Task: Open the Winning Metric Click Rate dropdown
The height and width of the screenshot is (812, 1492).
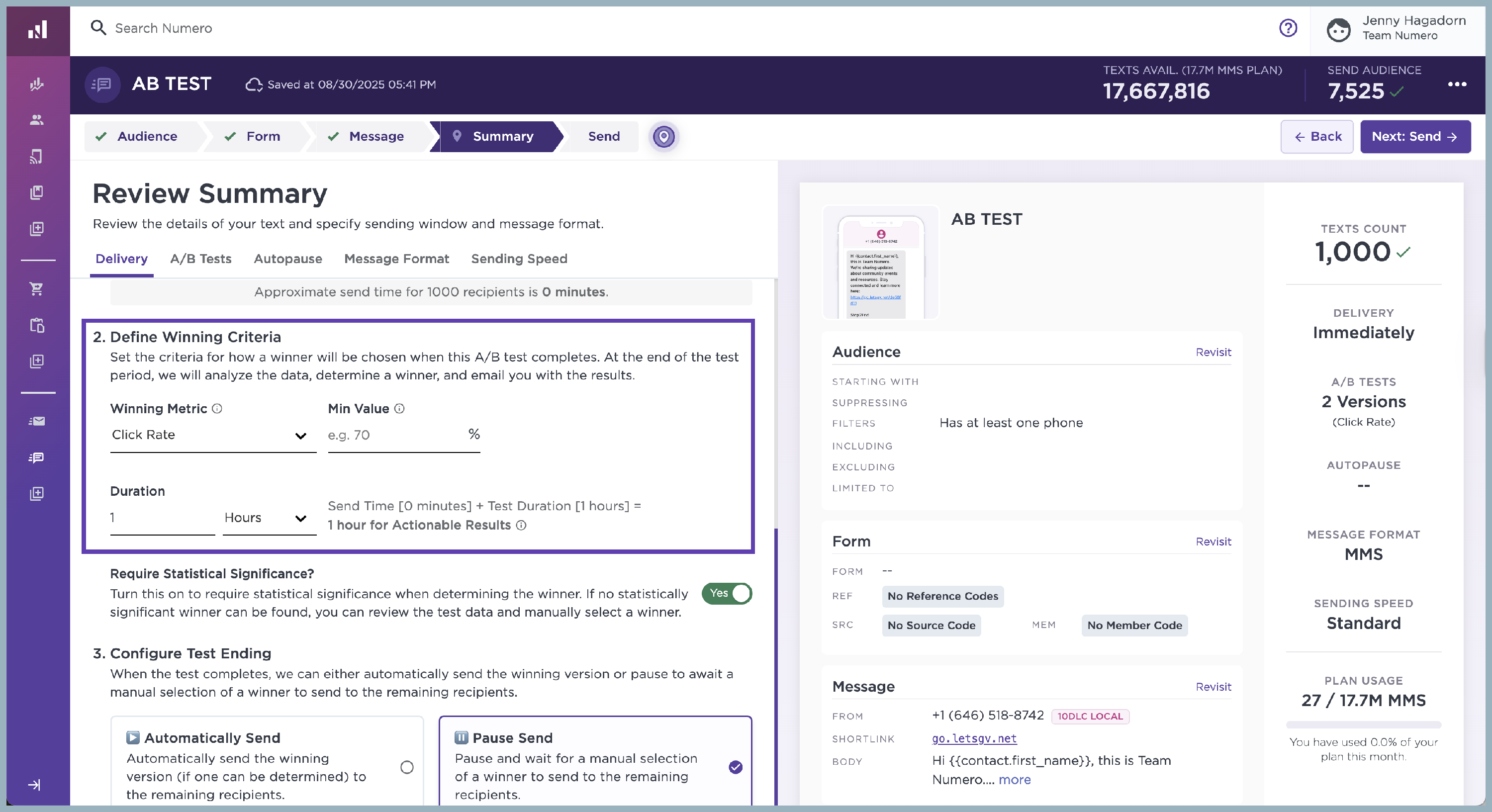Action: pos(212,435)
